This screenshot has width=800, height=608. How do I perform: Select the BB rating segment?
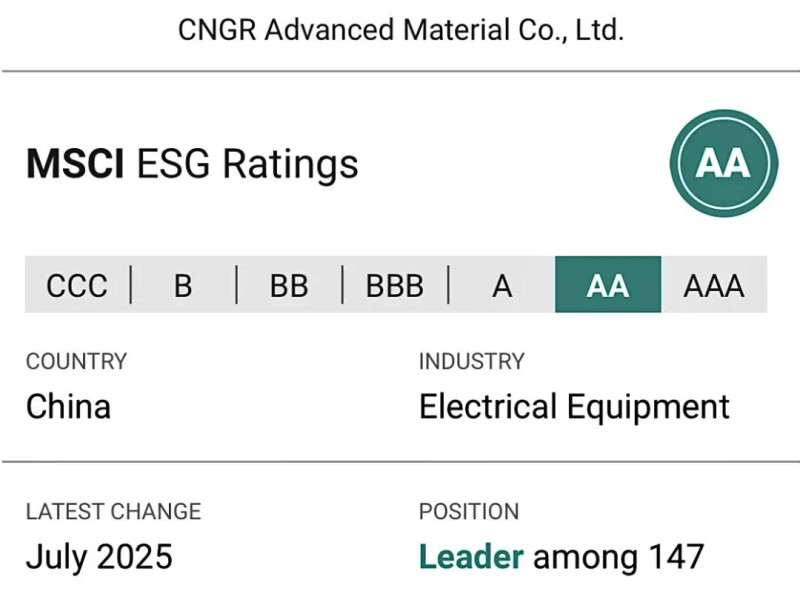(x=289, y=285)
